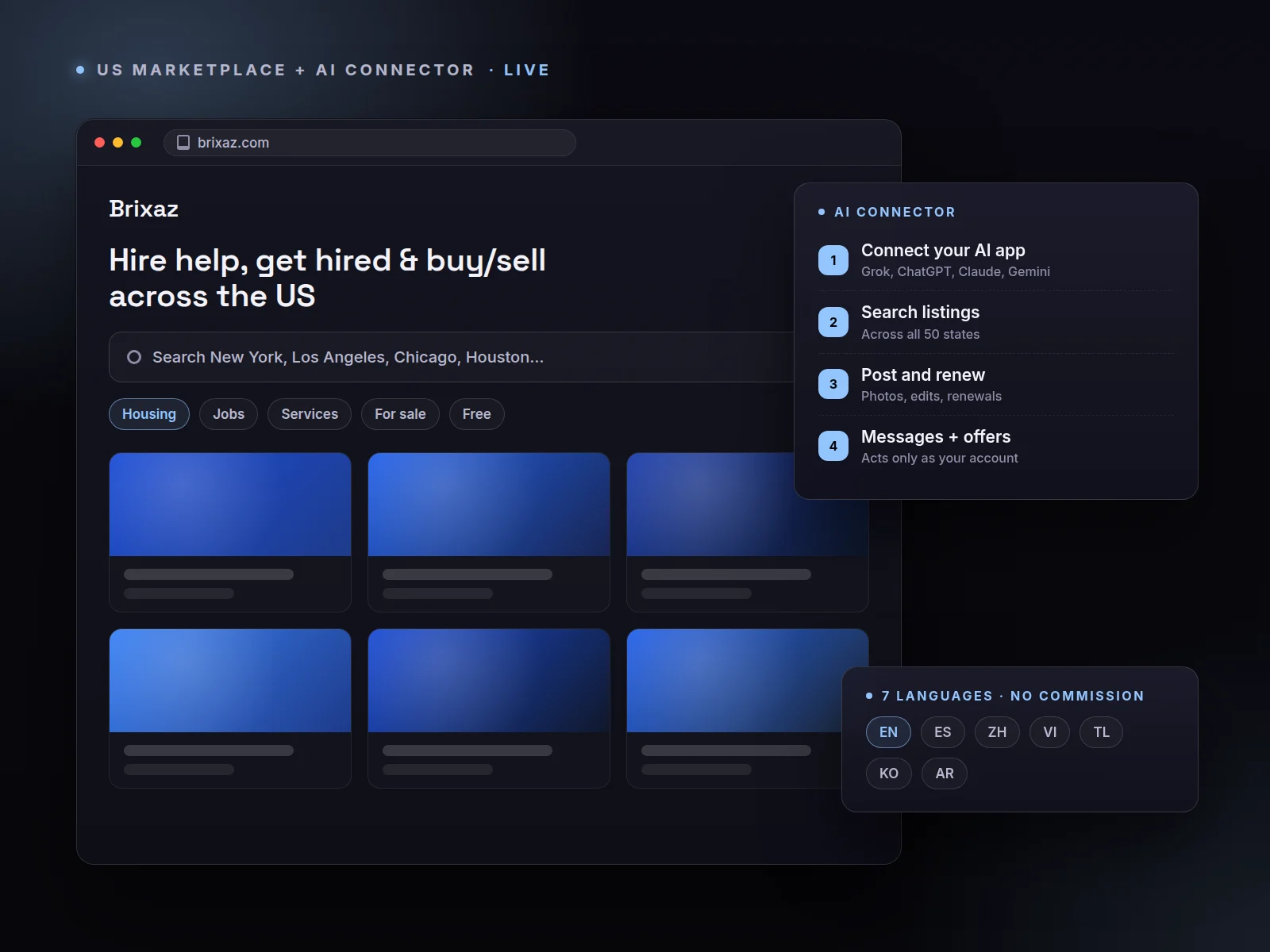Click the text "Grok, ChatGPT, Claude, Gemini"
The image size is (1270, 952).
(956, 271)
